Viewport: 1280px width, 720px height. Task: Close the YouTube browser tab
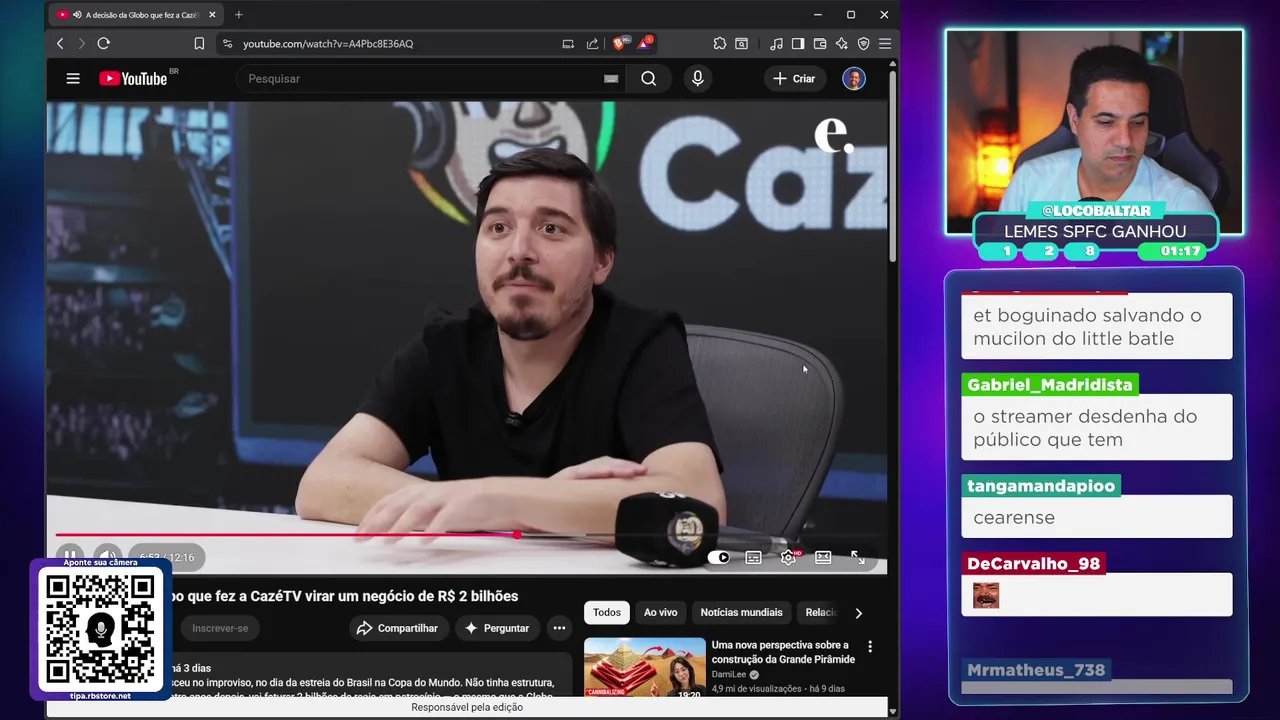(212, 15)
